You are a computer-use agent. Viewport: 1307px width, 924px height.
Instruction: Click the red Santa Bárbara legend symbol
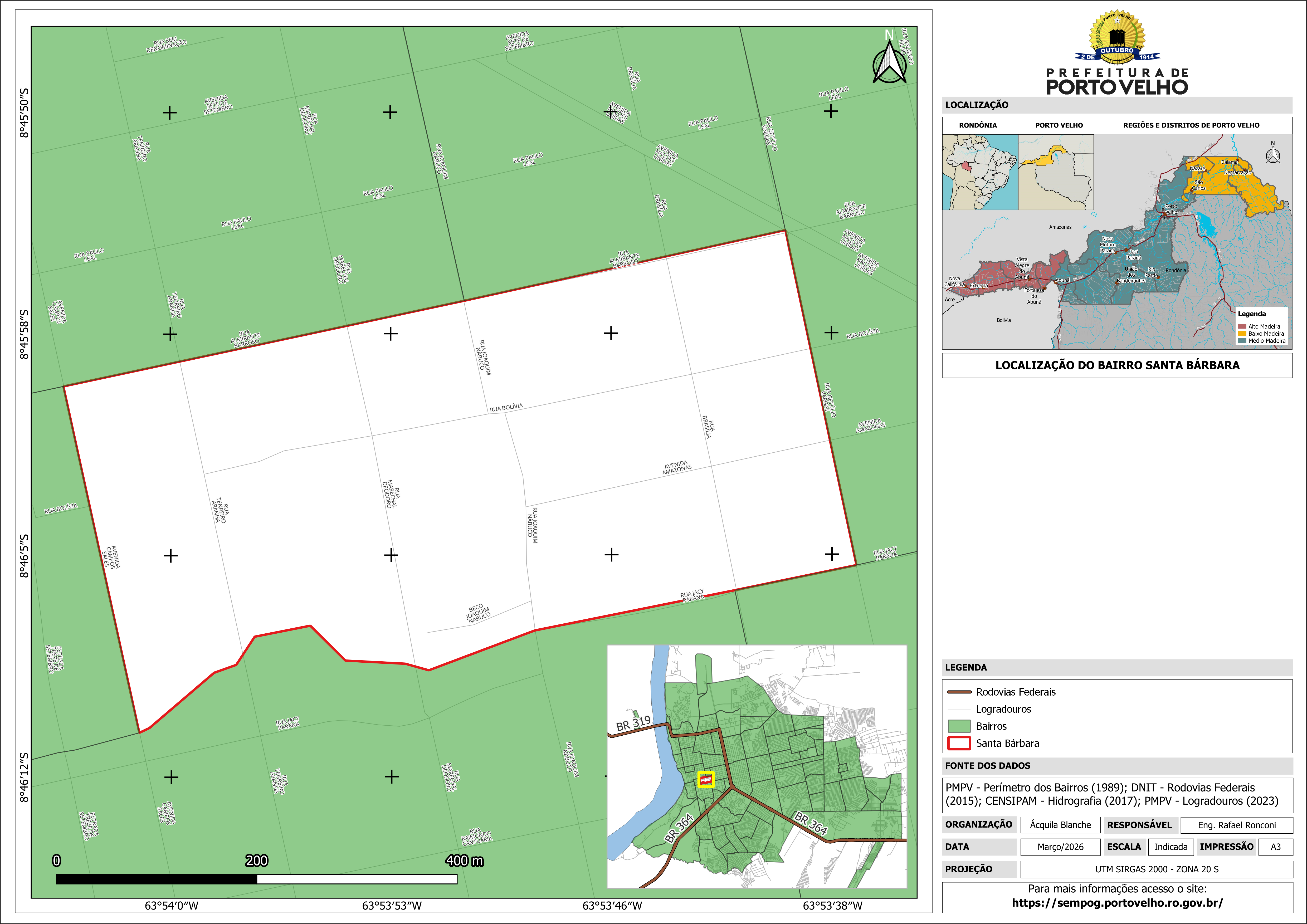click(x=959, y=743)
